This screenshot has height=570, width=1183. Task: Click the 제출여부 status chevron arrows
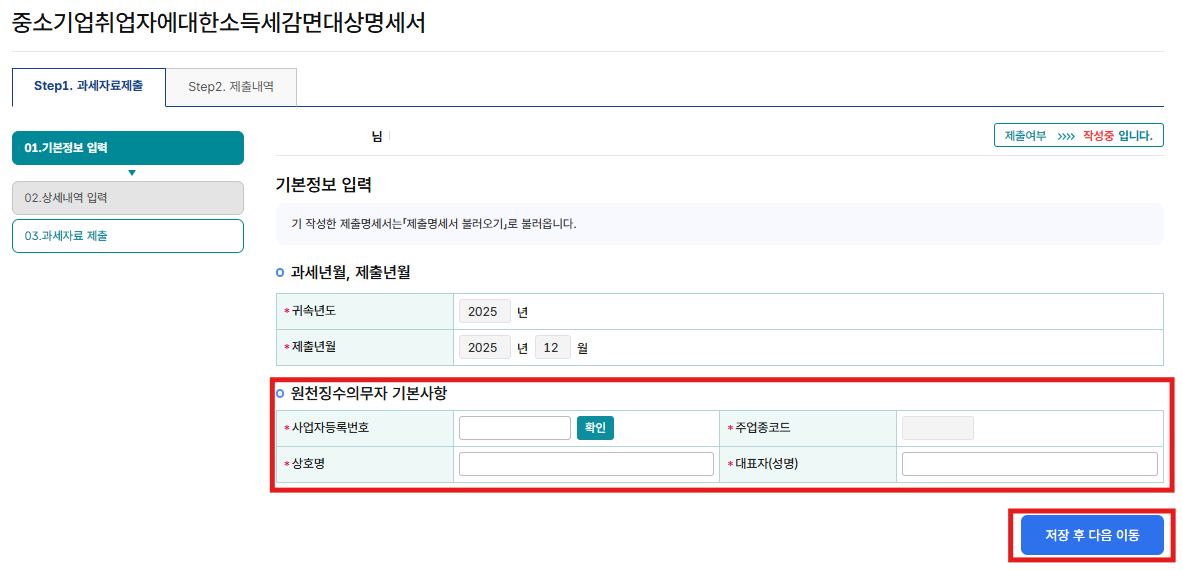click(1065, 135)
